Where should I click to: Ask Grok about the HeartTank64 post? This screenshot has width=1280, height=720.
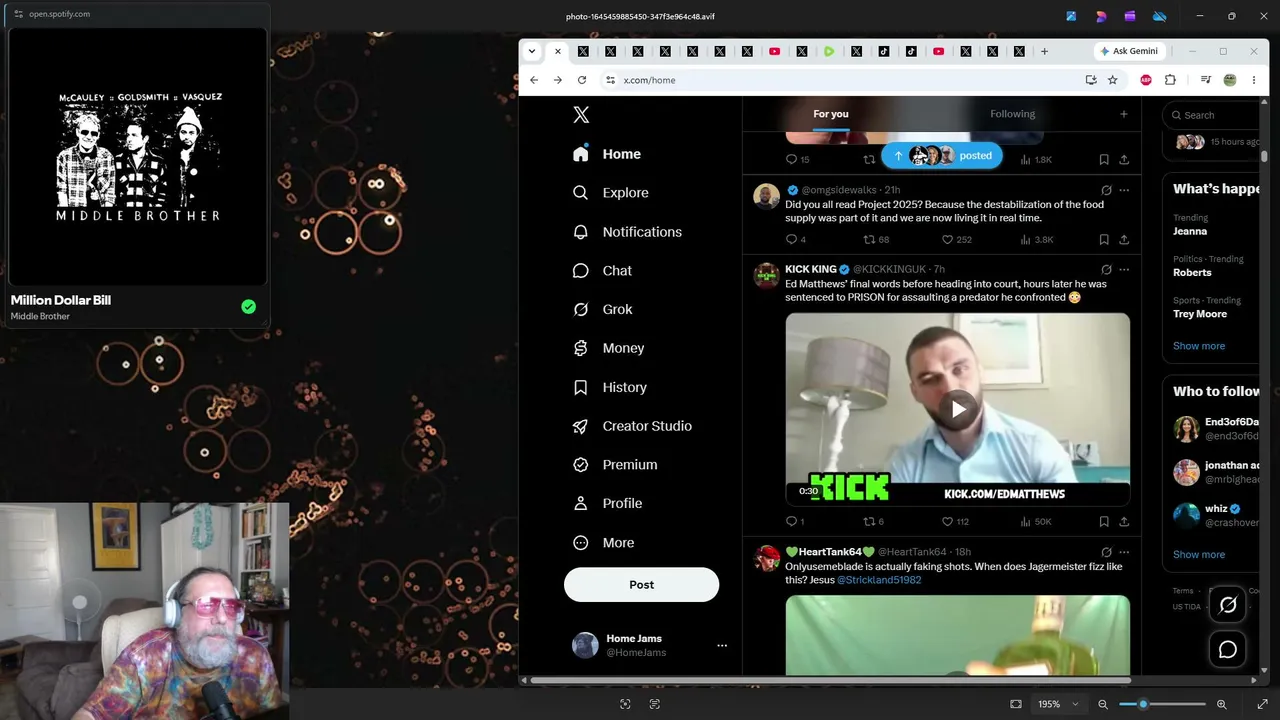(1106, 552)
